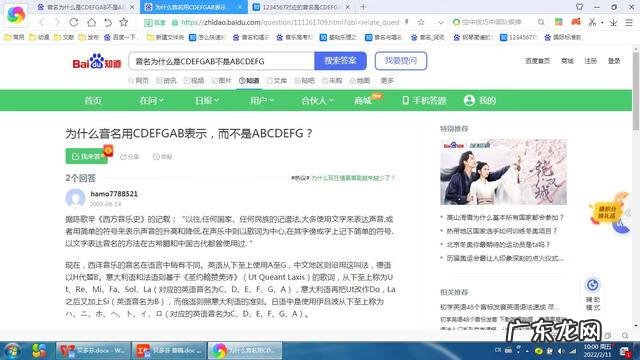Click the browser forward arrow
Image resolution: width=640 pixels, height=360 pixels.
click(x=57, y=22)
